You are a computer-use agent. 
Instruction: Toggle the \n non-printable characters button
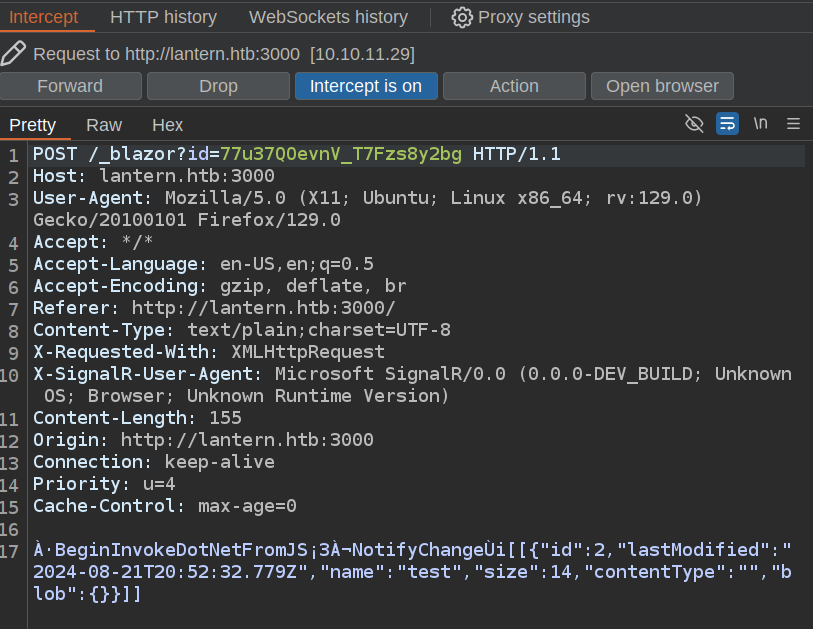coord(761,124)
